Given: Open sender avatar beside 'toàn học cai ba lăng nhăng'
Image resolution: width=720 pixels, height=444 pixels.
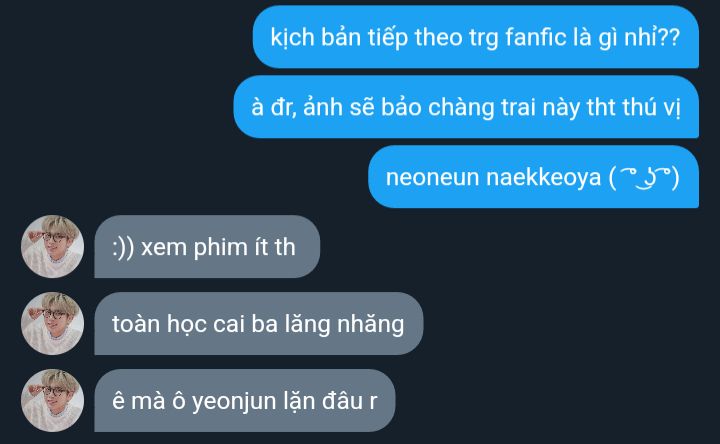Looking at the screenshot, I should click(x=52, y=324).
